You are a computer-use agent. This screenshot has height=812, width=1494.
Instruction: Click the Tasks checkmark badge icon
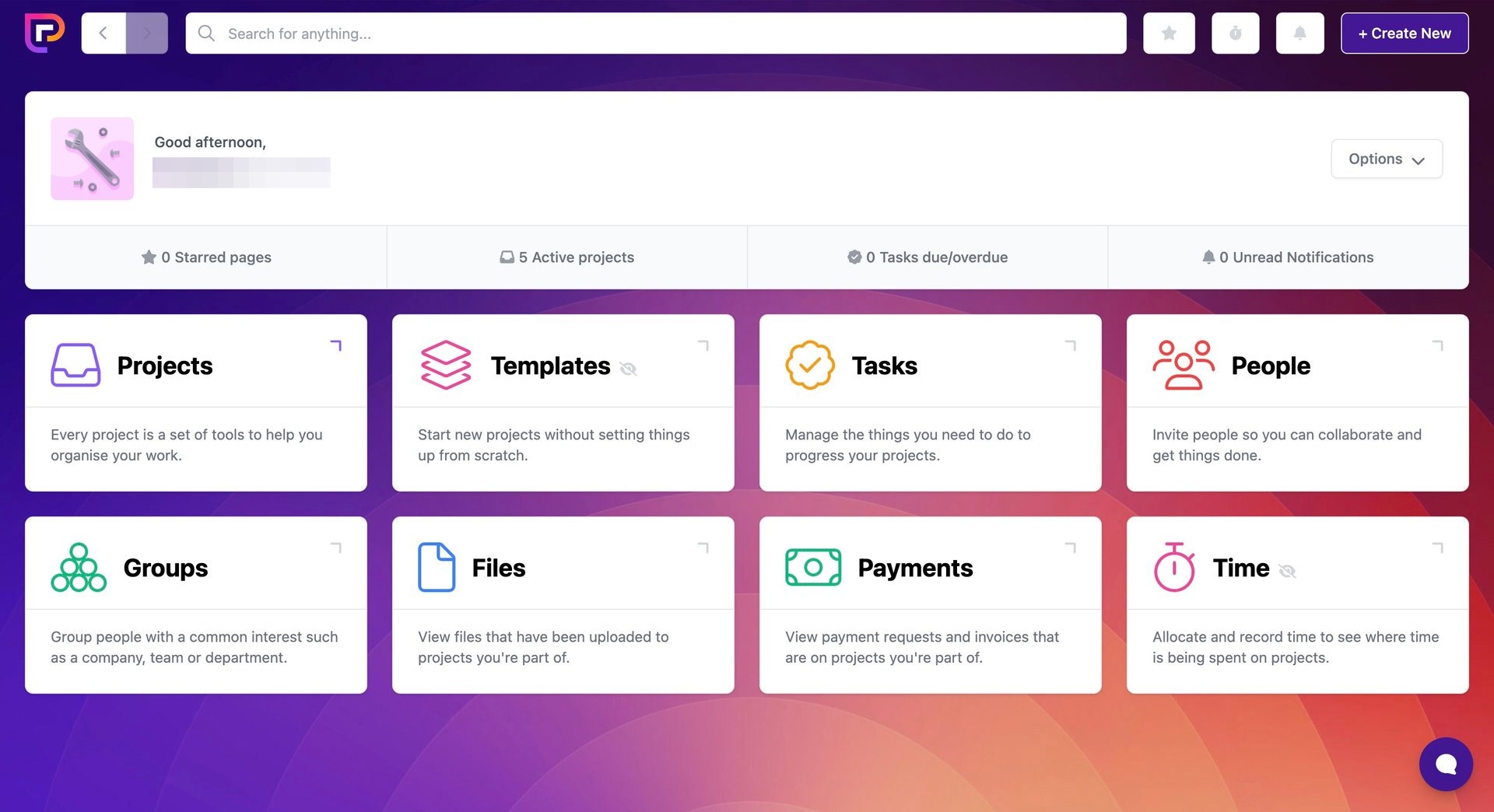[x=810, y=365]
